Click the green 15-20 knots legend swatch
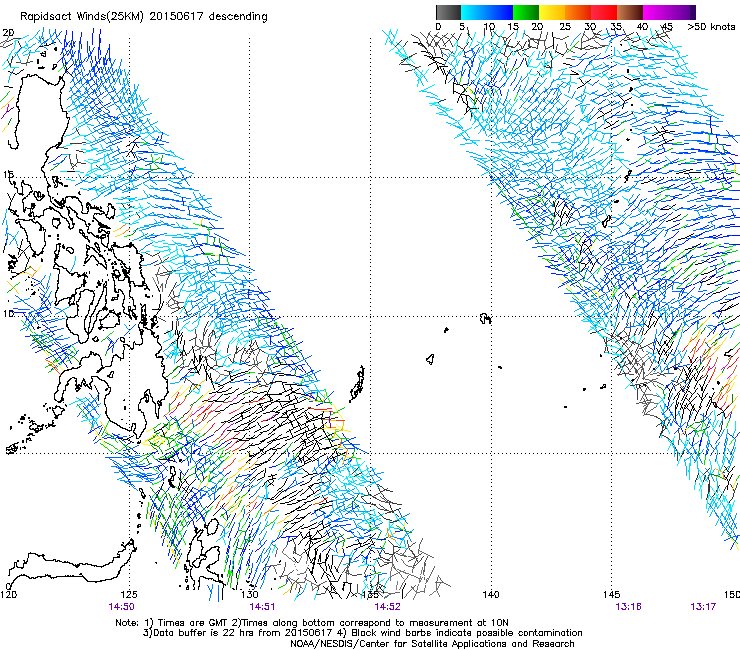The width and height of the screenshot is (740, 650). tap(526, 12)
